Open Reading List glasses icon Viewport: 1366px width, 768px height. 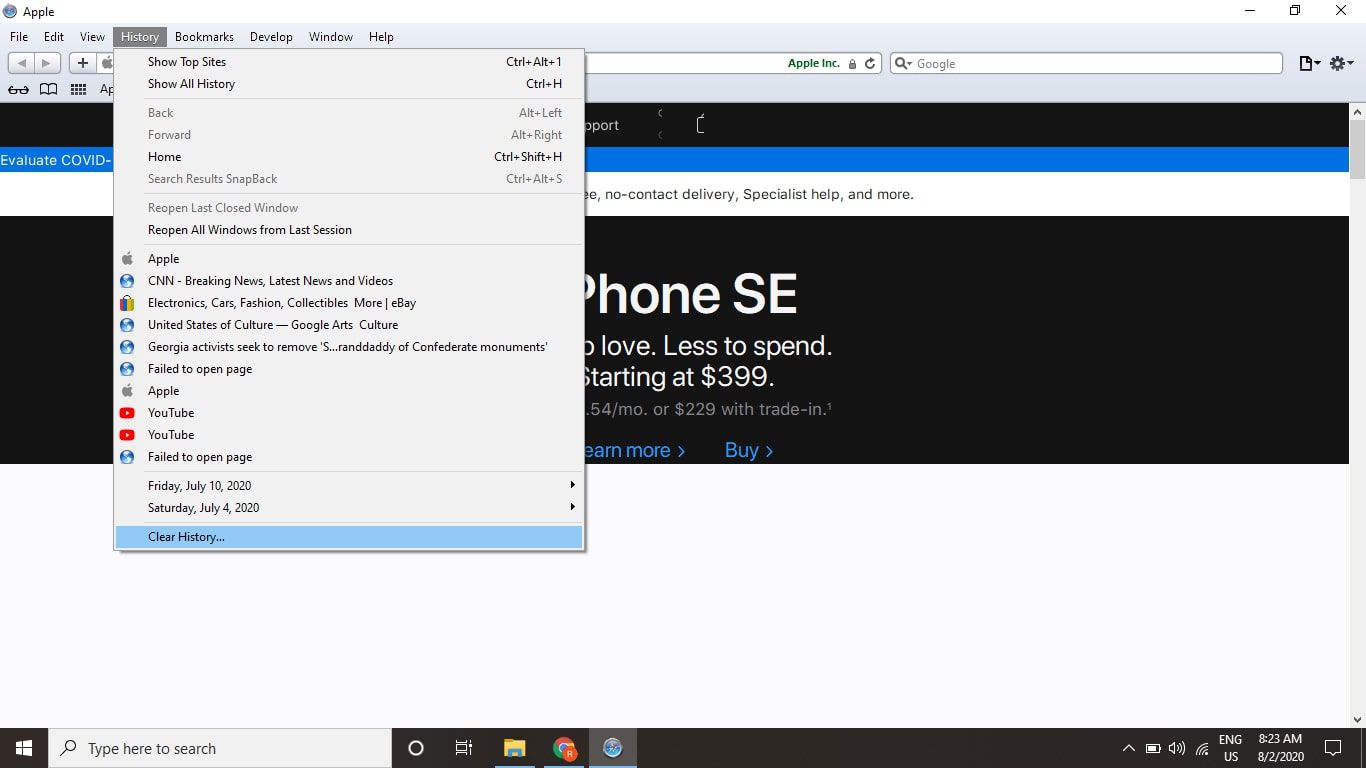[18, 89]
